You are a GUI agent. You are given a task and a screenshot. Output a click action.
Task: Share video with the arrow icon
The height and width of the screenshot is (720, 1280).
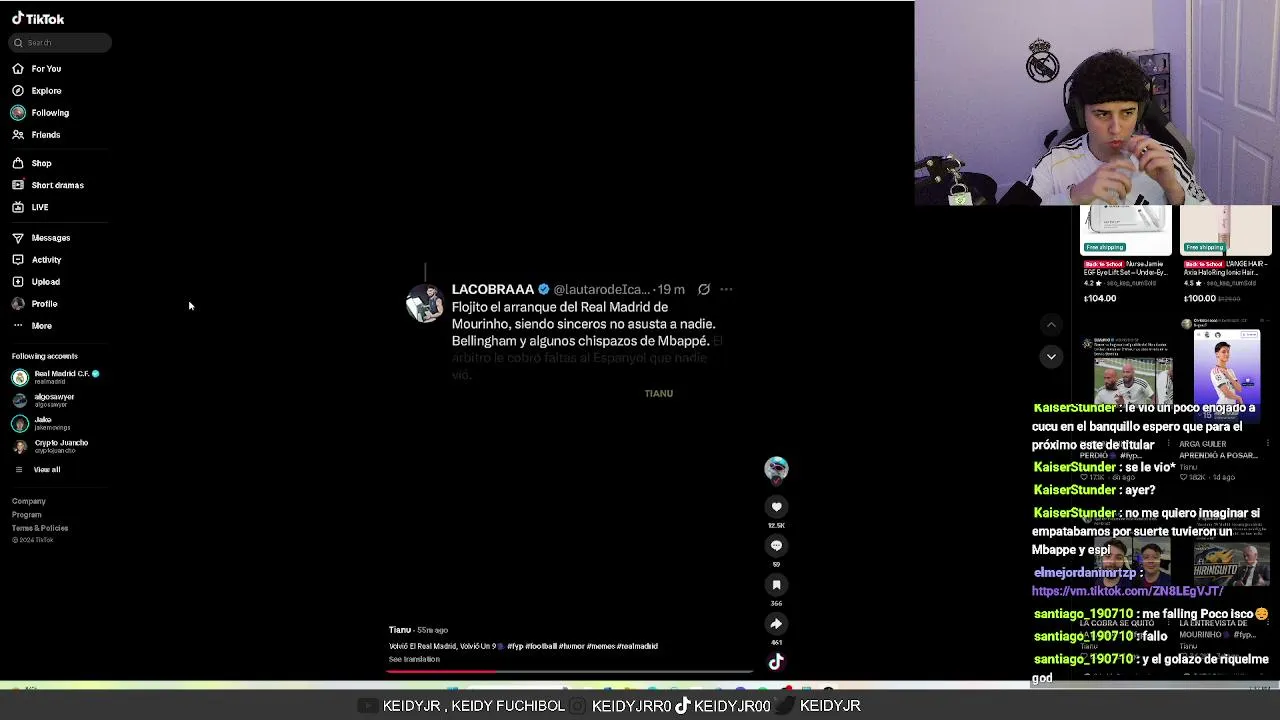click(776, 624)
